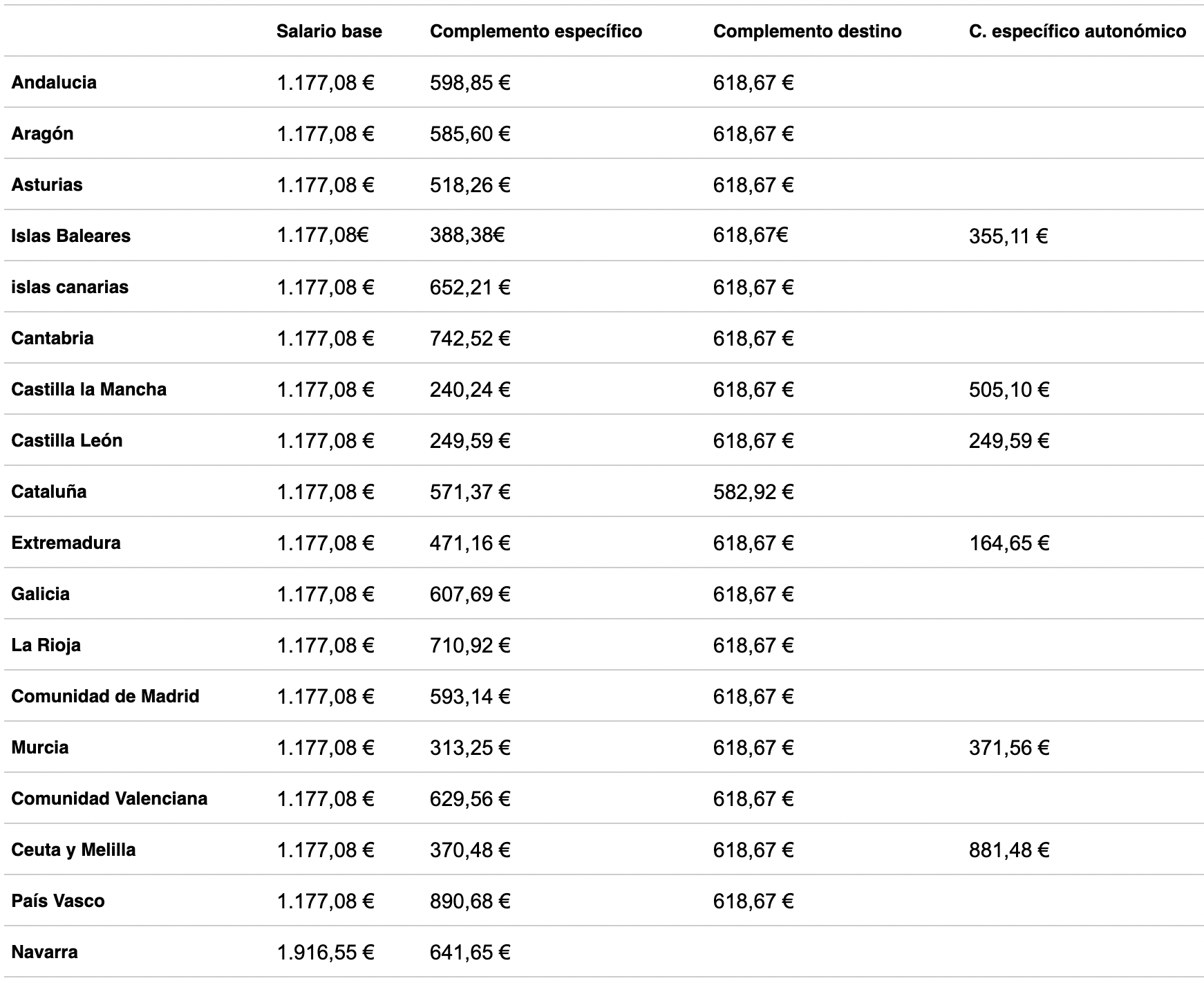Image resolution: width=1204 pixels, height=983 pixels.
Task: Select the Comunidad Valenciana row label
Action: pyautogui.click(x=109, y=798)
